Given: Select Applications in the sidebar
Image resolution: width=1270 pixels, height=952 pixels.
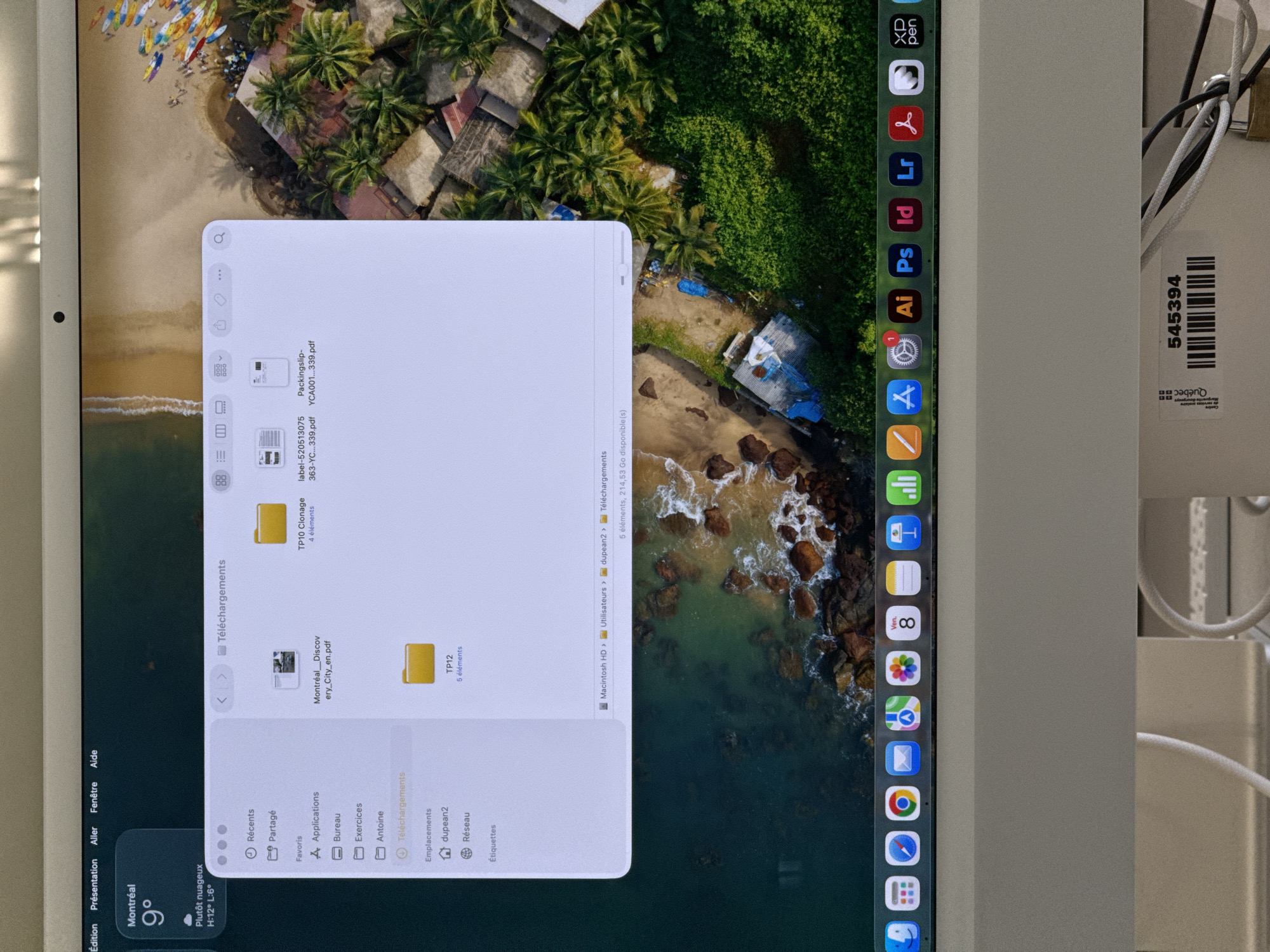Looking at the screenshot, I should [315, 825].
